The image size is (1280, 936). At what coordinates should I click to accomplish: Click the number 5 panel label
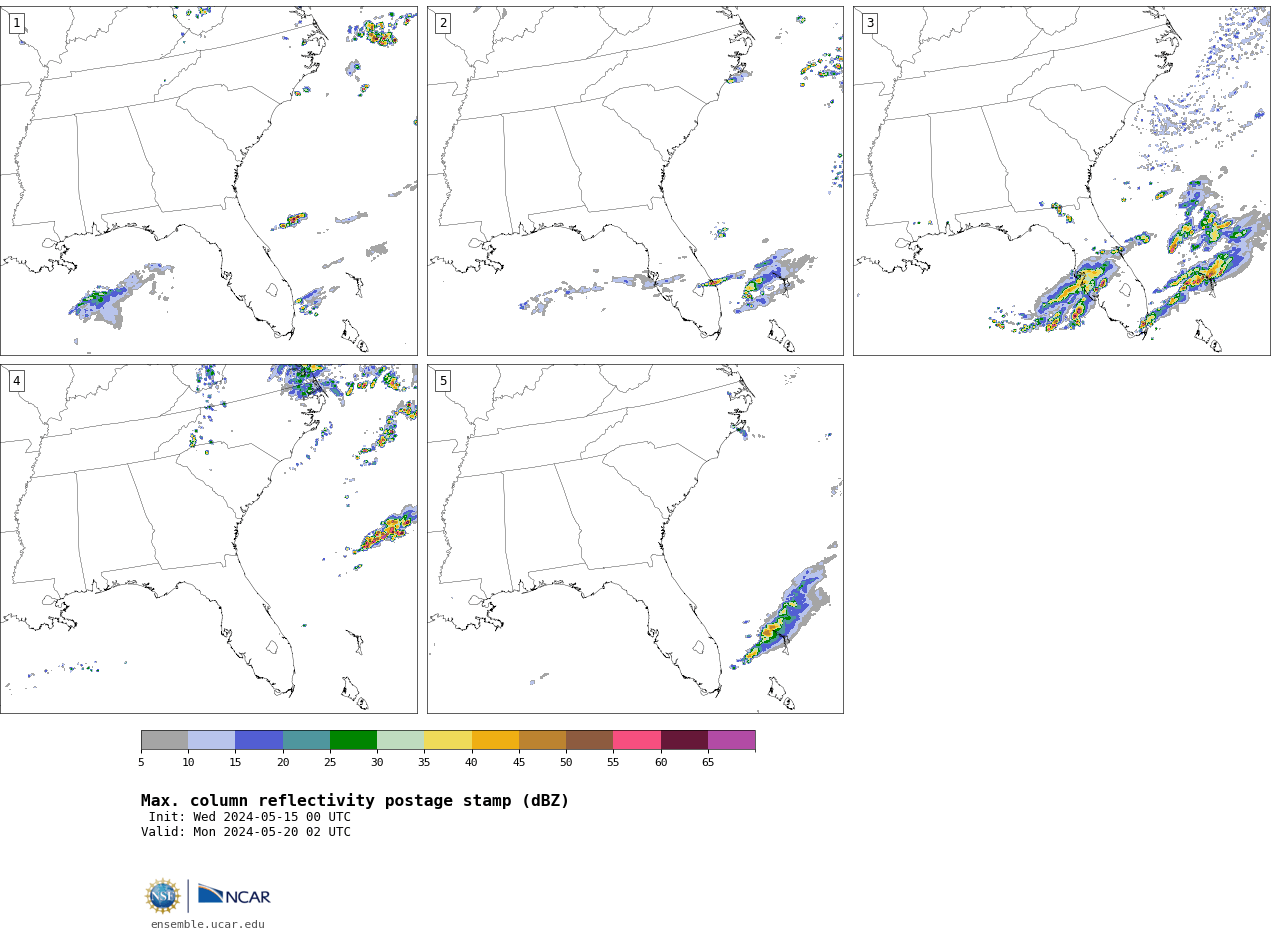coord(443,381)
